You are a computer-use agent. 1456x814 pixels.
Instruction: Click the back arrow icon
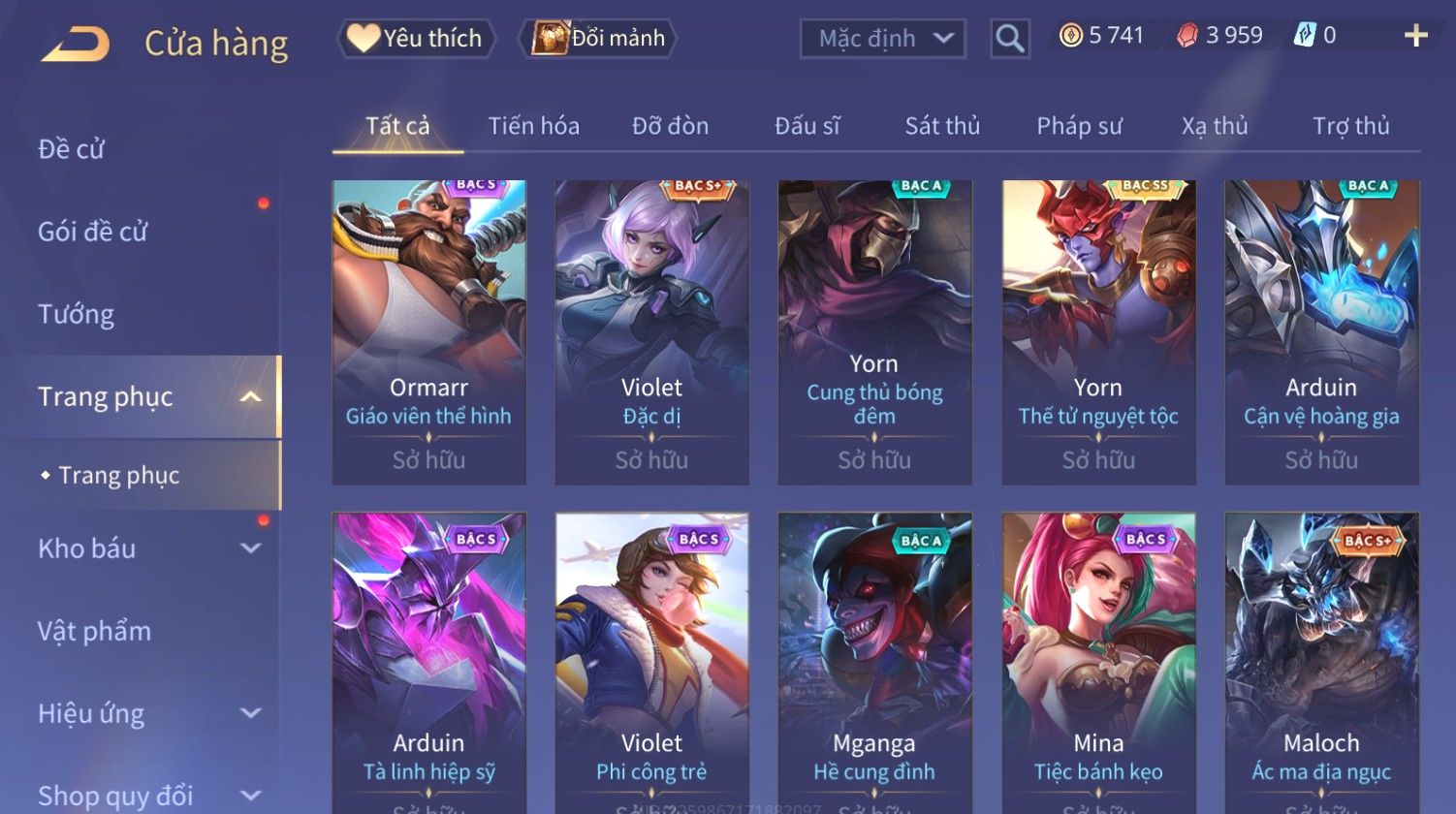point(75,44)
